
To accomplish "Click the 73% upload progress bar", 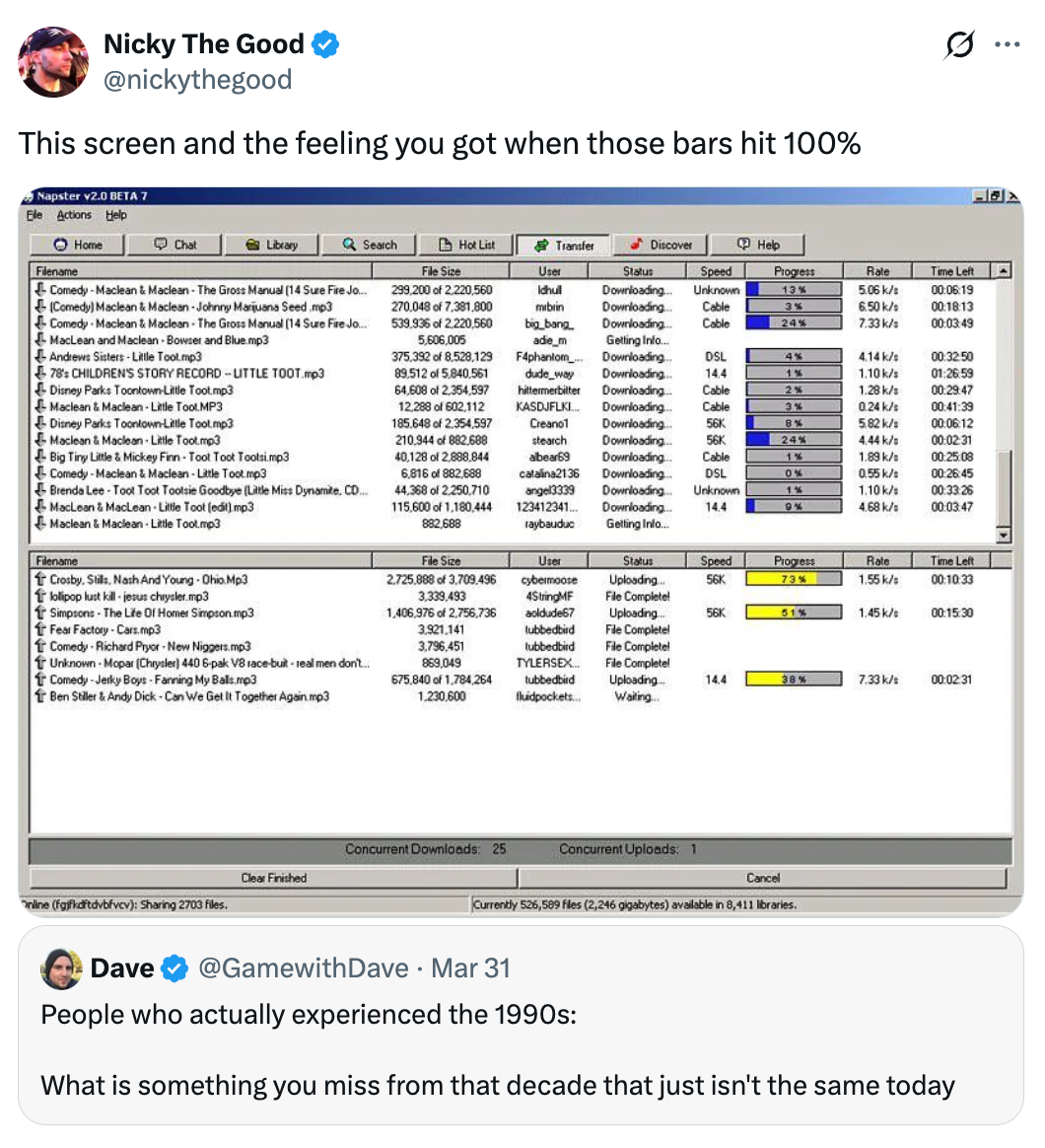I will 794,580.
